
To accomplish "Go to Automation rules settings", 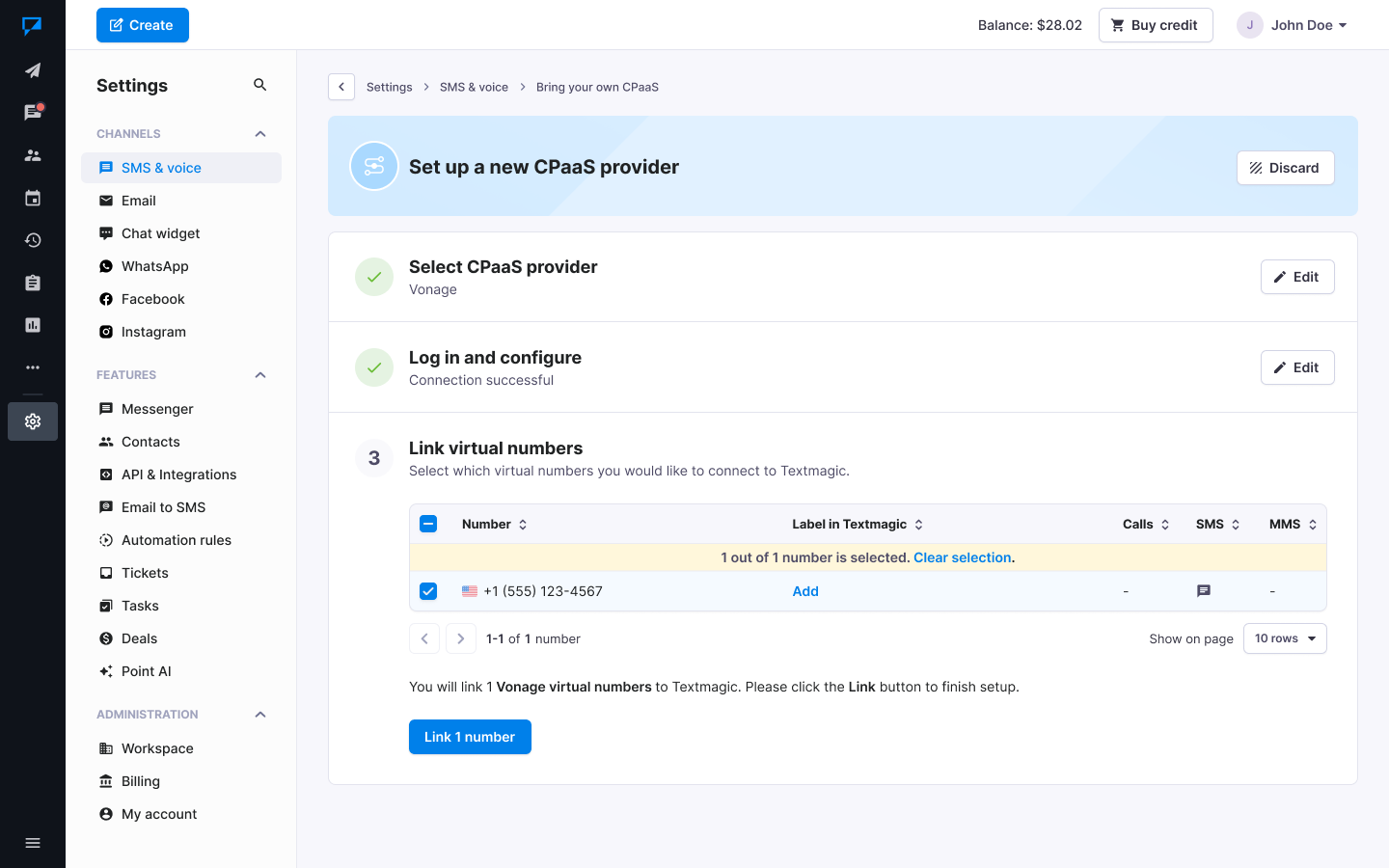I will (176, 540).
